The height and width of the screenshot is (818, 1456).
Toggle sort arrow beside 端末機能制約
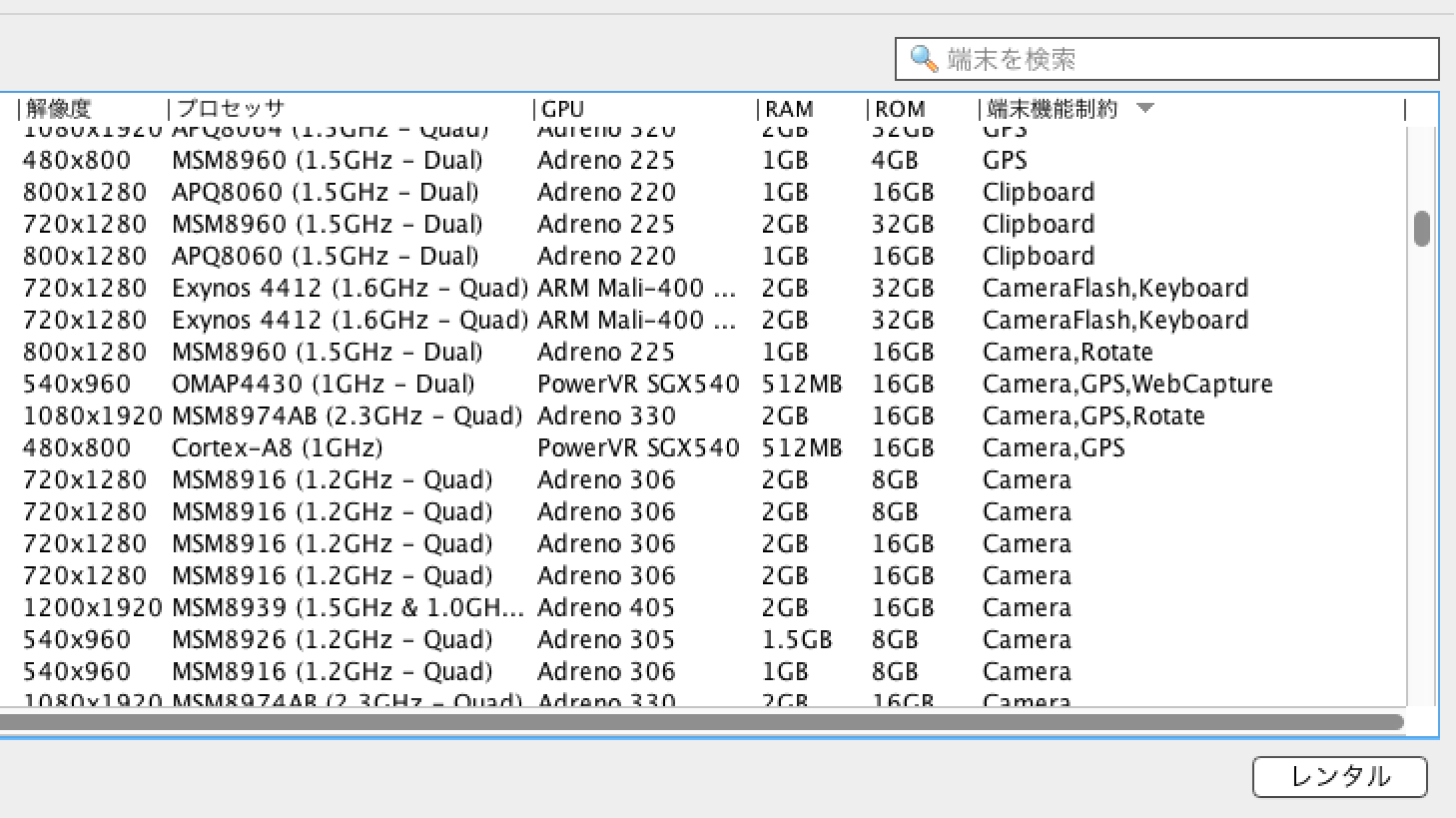1145,108
